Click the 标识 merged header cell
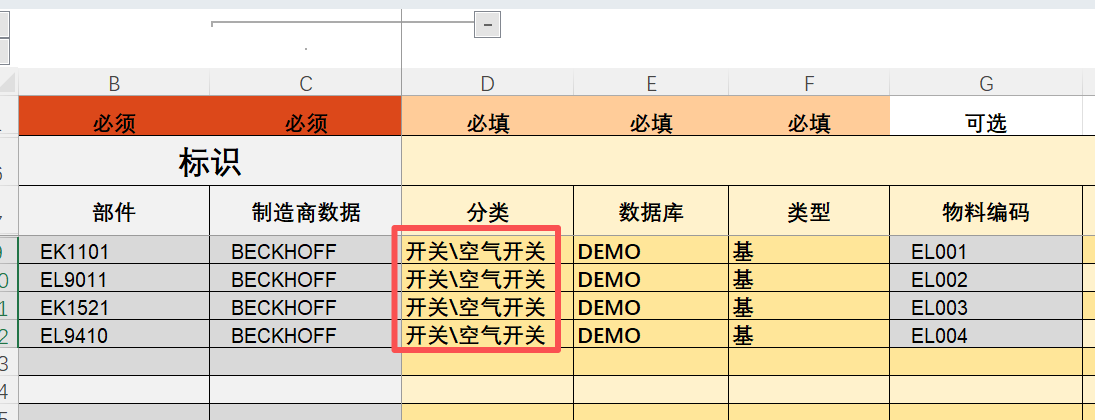 [209, 161]
